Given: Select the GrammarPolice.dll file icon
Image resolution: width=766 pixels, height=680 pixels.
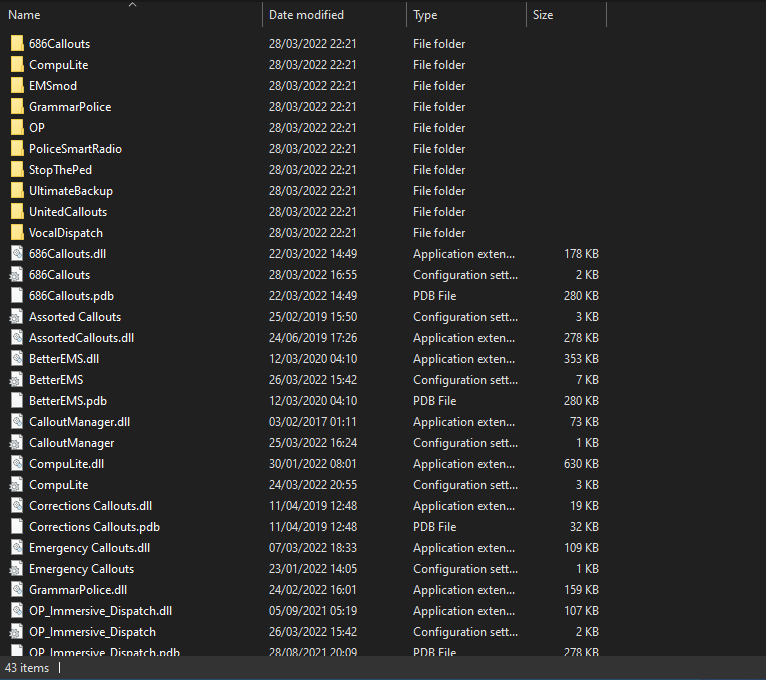Looking at the screenshot, I should point(17,590).
